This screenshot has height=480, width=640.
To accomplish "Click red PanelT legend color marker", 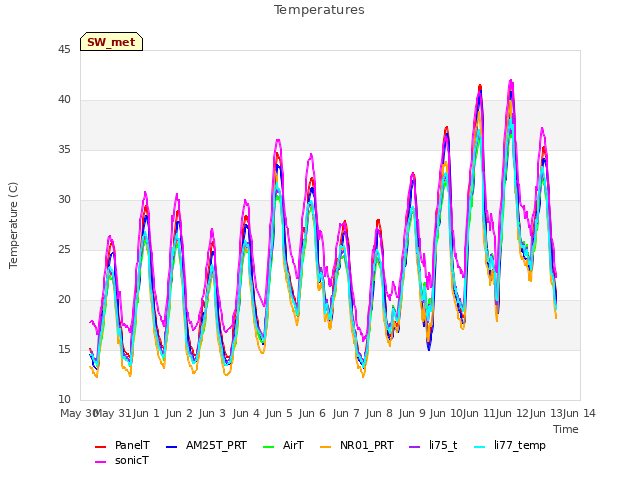I will tap(100, 447).
